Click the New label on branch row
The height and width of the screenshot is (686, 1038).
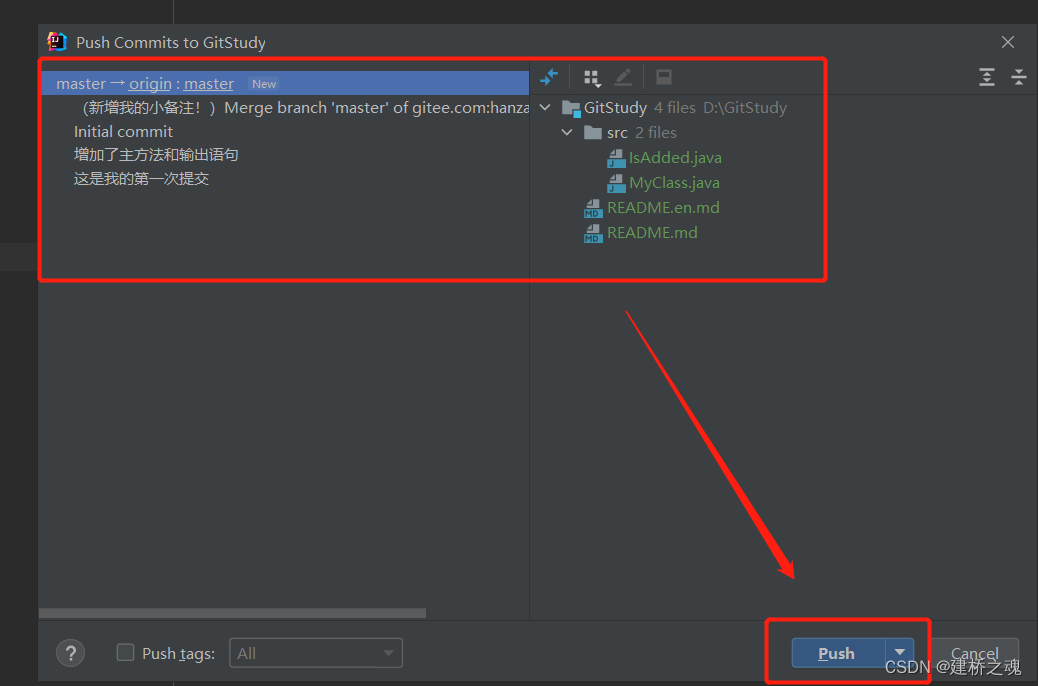(x=263, y=84)
